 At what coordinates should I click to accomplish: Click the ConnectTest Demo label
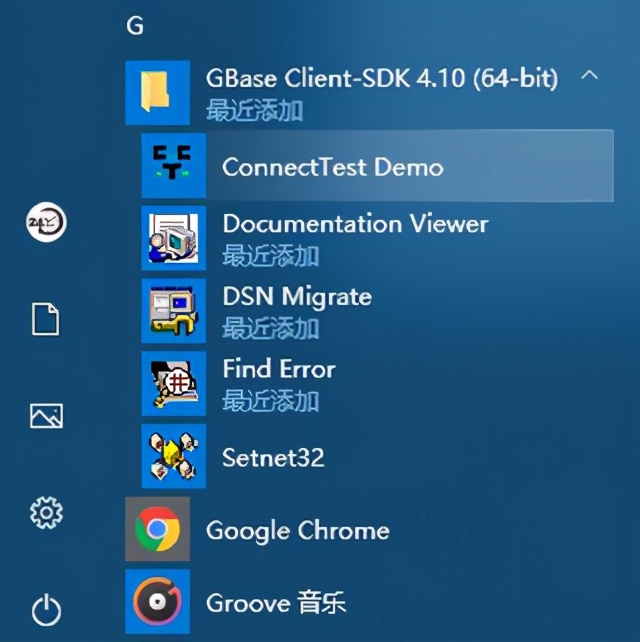pos(332,167)
